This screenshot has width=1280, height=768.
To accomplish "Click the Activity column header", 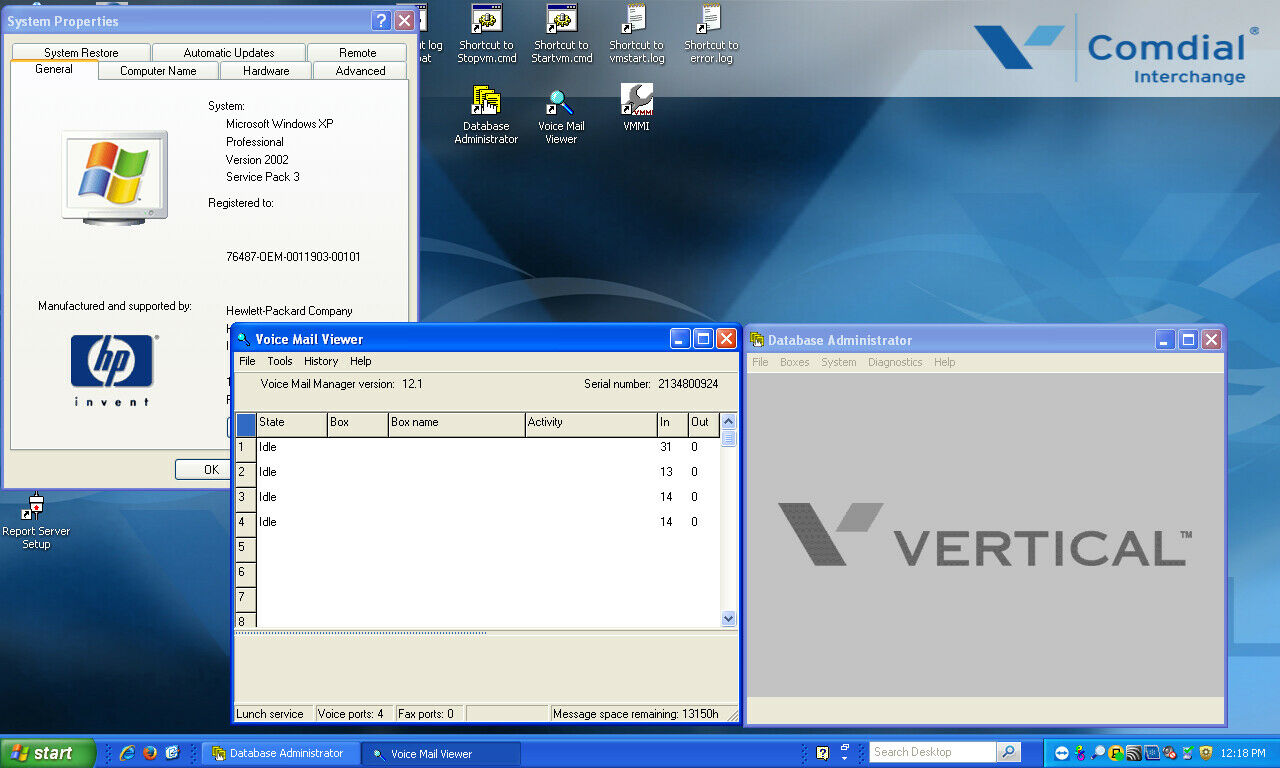I will coord(590,424).
